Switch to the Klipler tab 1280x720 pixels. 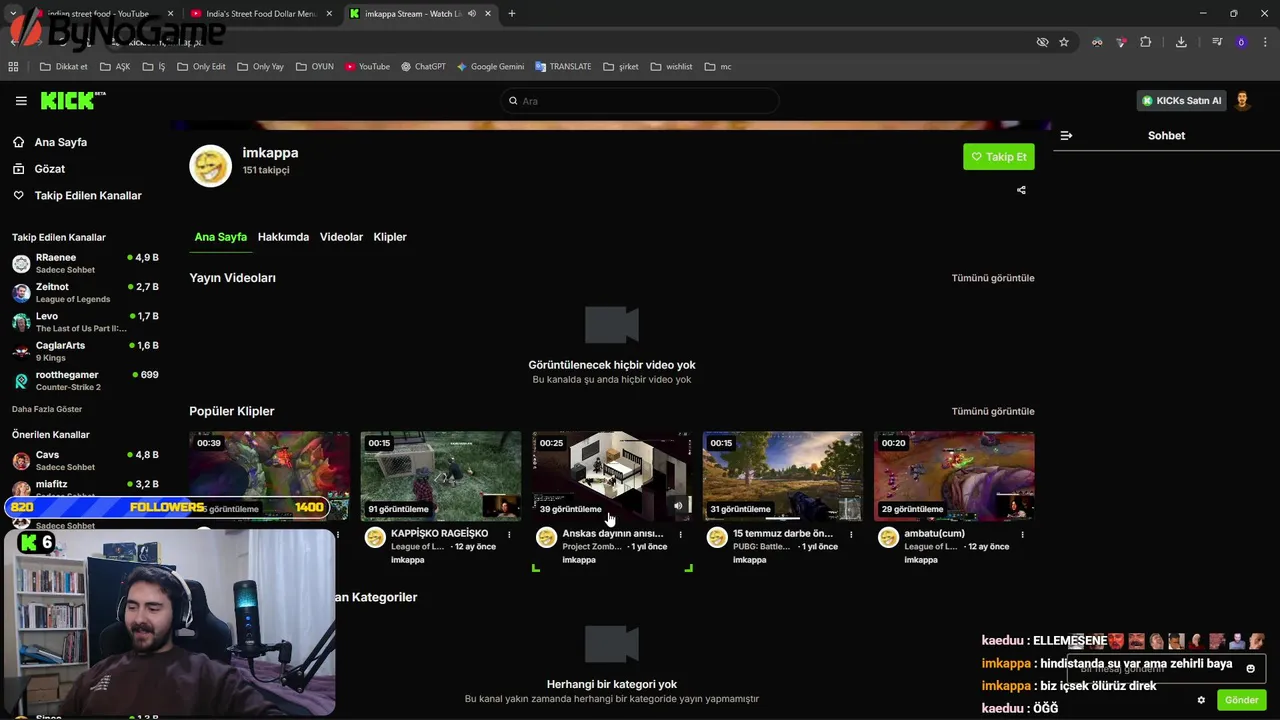(390, 237)
